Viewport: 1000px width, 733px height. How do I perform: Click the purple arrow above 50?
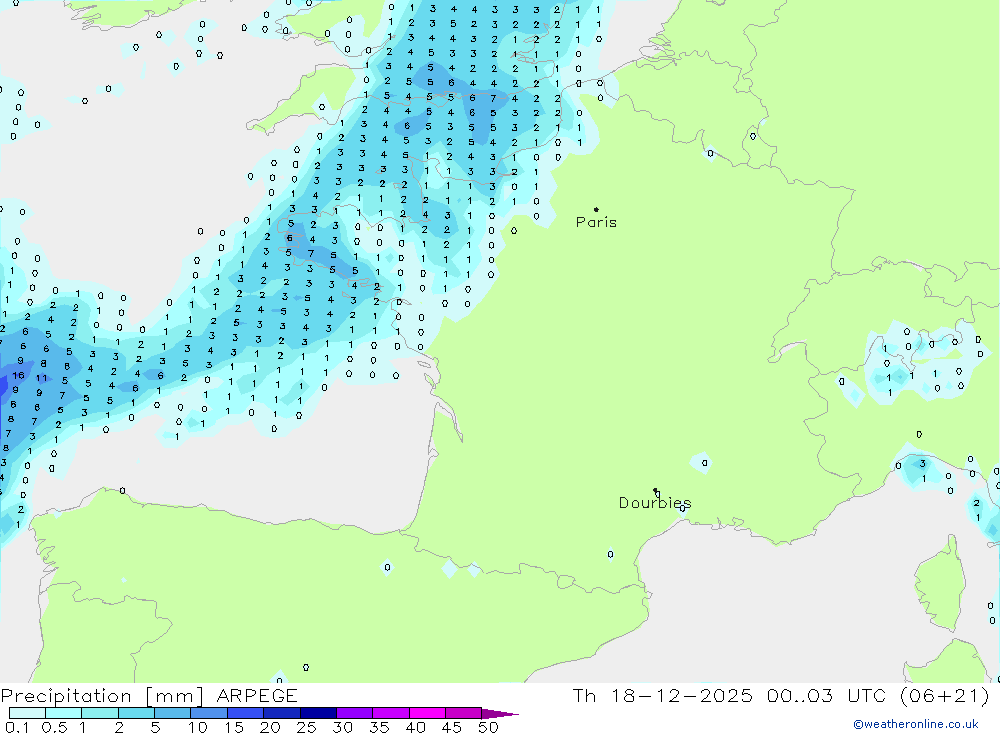click(499, 714)
